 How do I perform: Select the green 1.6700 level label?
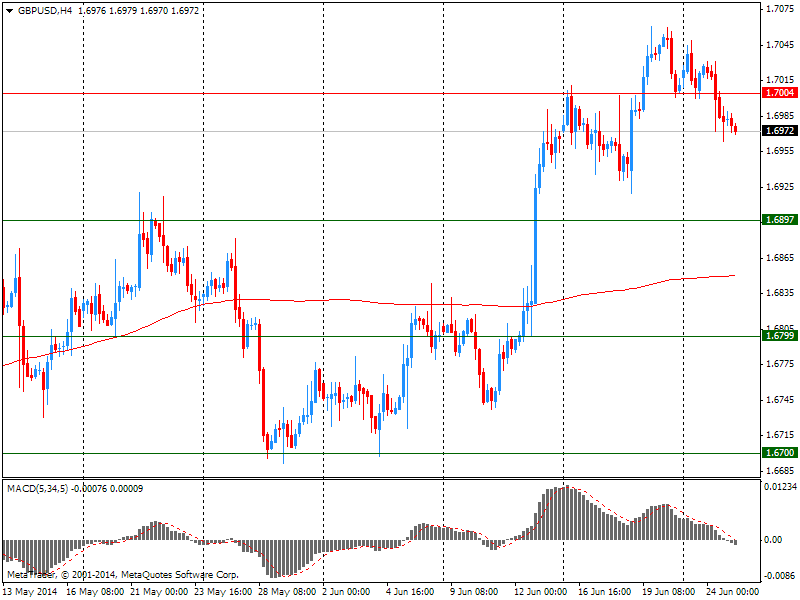pos(780,453)
